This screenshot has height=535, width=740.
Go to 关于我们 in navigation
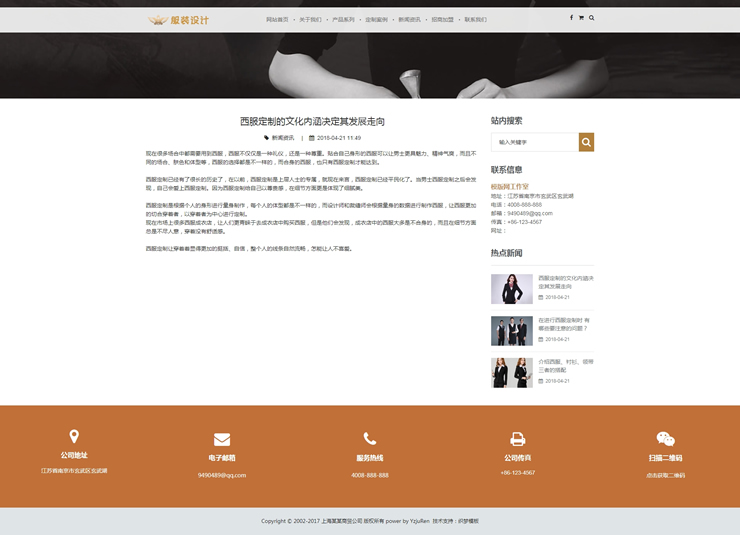310,19
